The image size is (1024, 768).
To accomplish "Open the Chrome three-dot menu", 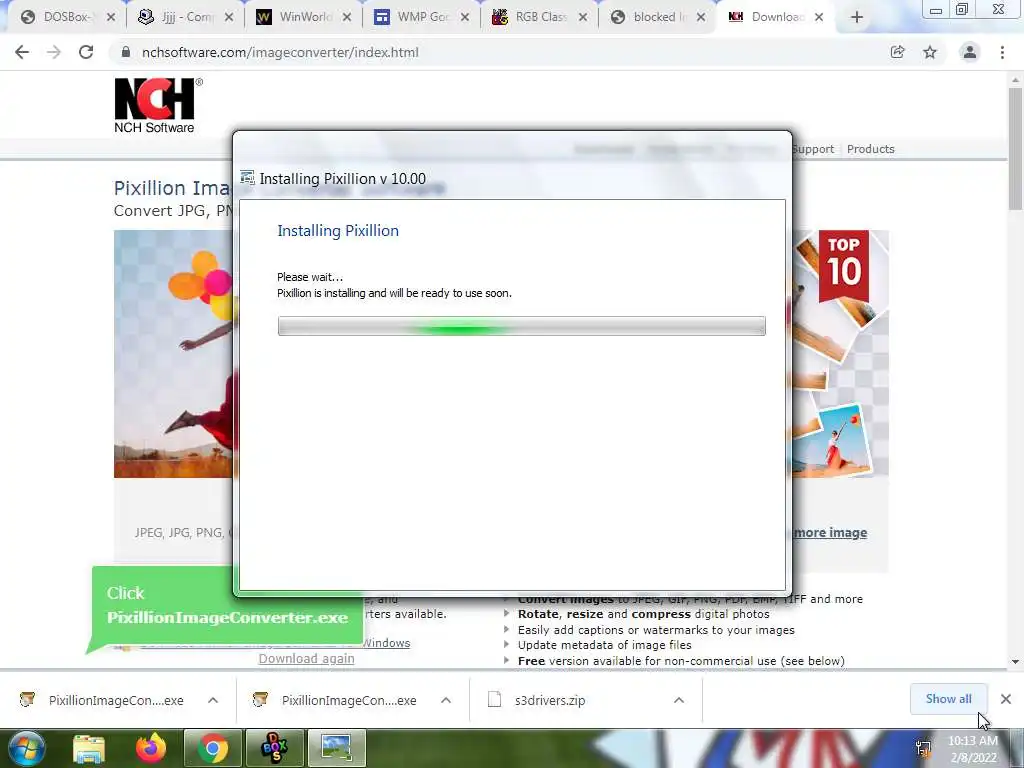I will [x=1002, y=52].
